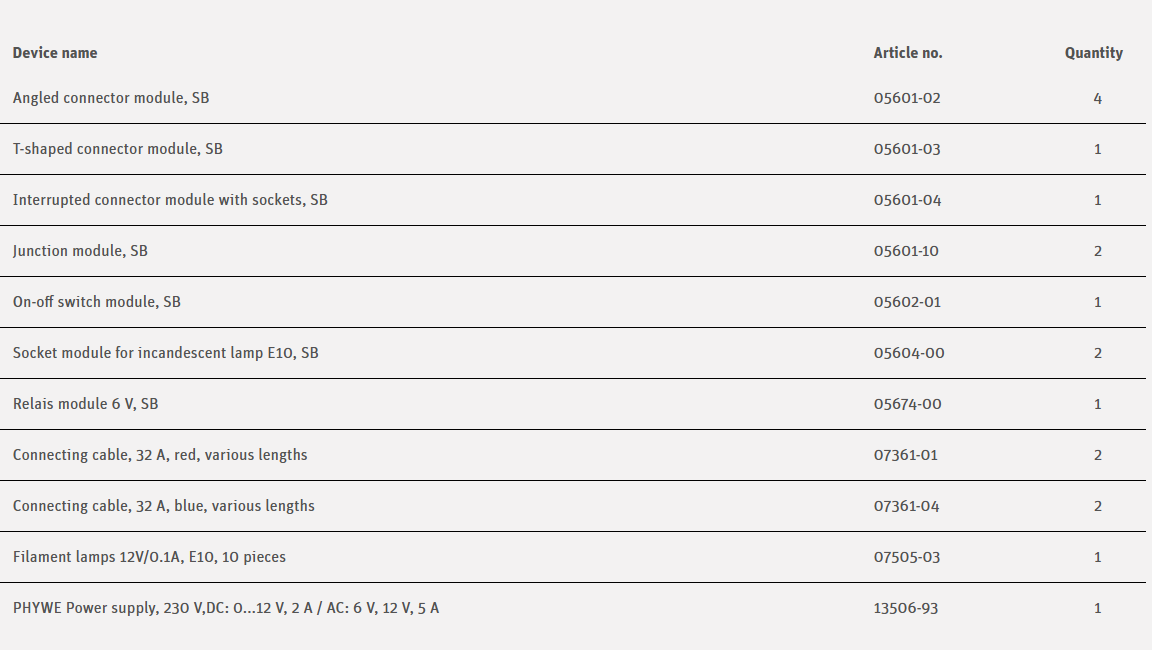
Task: Click article number 07505-03
Action: click(x=907, y=557)
